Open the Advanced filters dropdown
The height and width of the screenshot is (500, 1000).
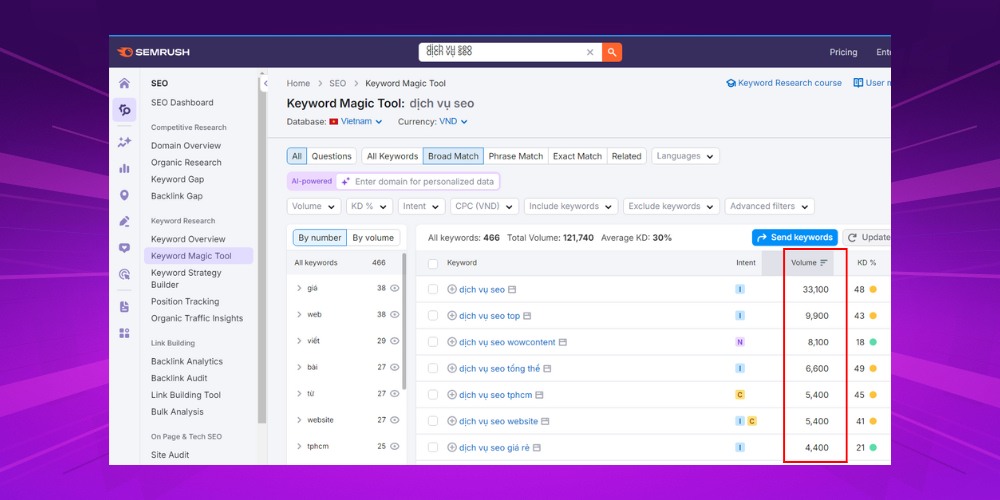point(769,207)
